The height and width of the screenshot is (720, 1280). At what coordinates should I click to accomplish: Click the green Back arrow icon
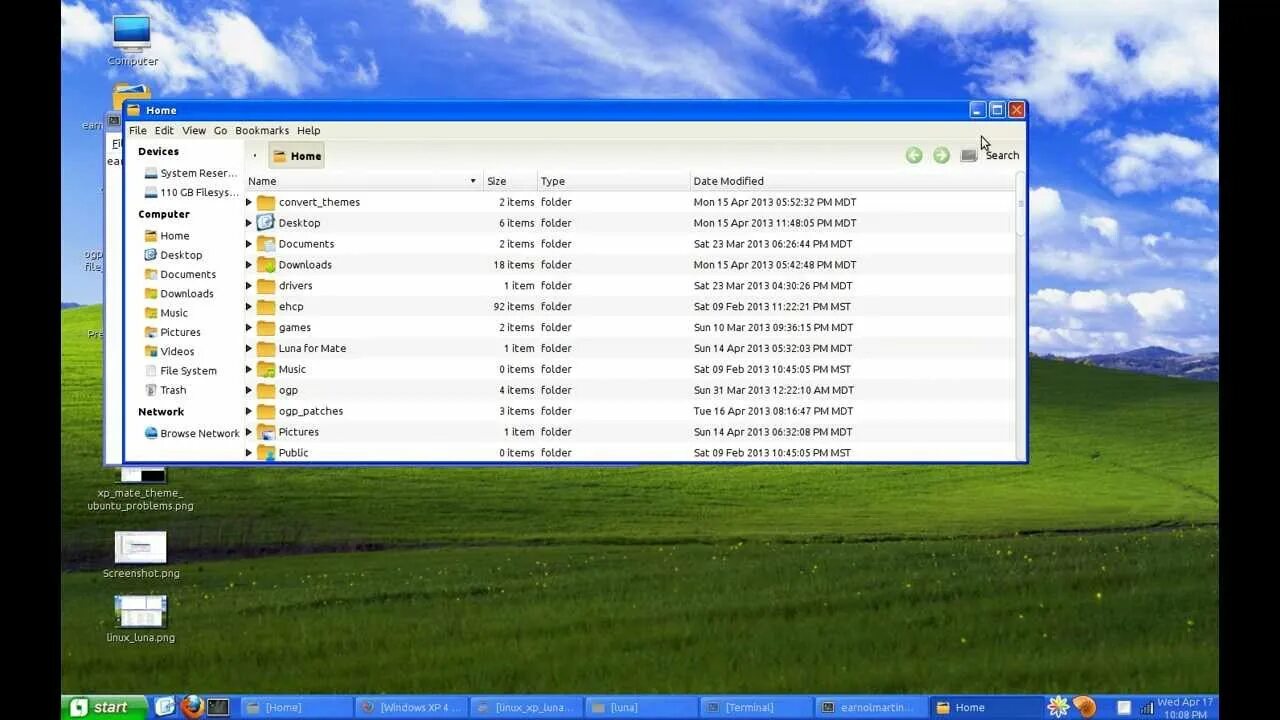[914, 155]
